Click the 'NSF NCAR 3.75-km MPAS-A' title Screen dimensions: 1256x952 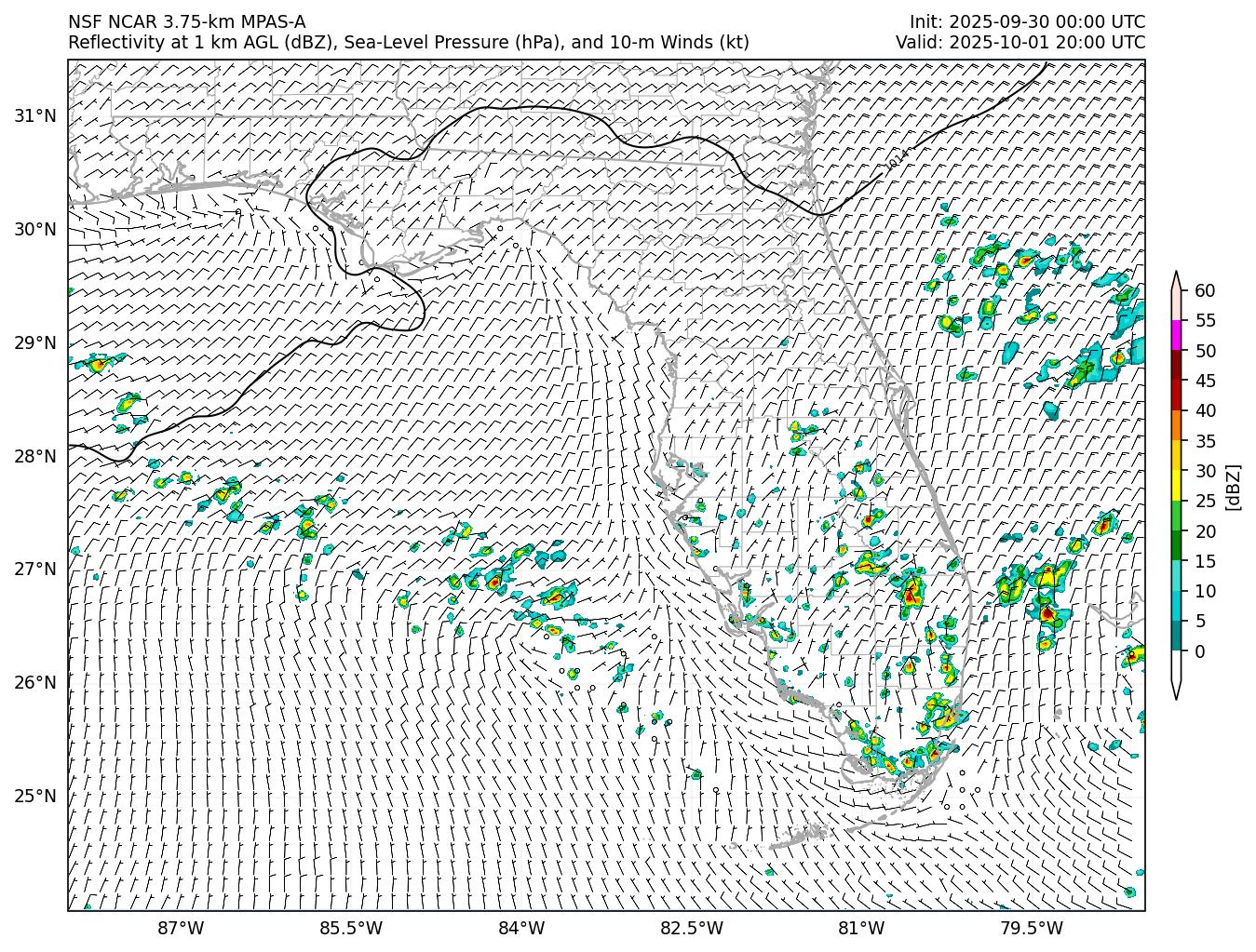click(186, 21)
